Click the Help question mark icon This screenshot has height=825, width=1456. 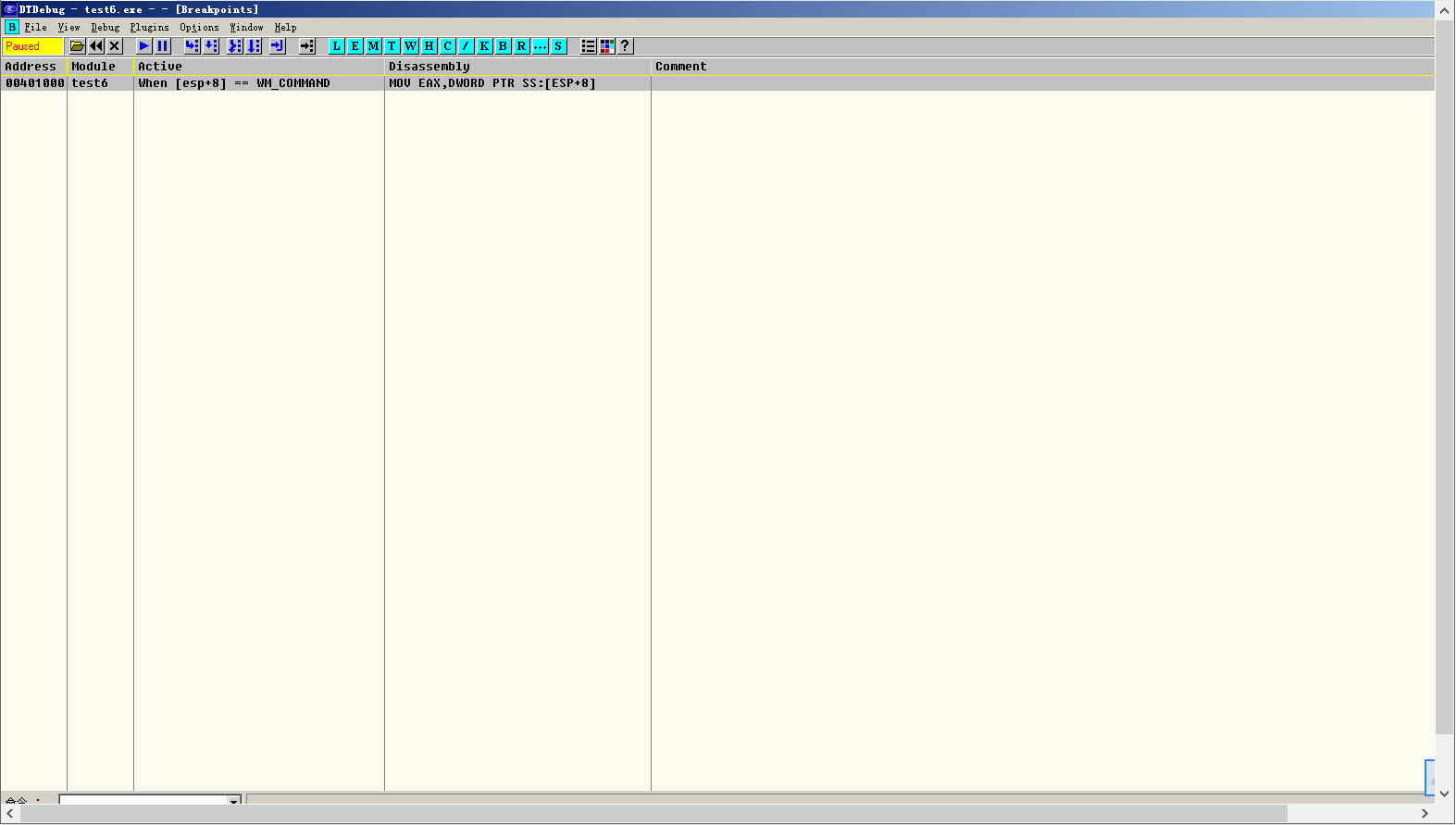pyautogui.click(x=626, y=46)
